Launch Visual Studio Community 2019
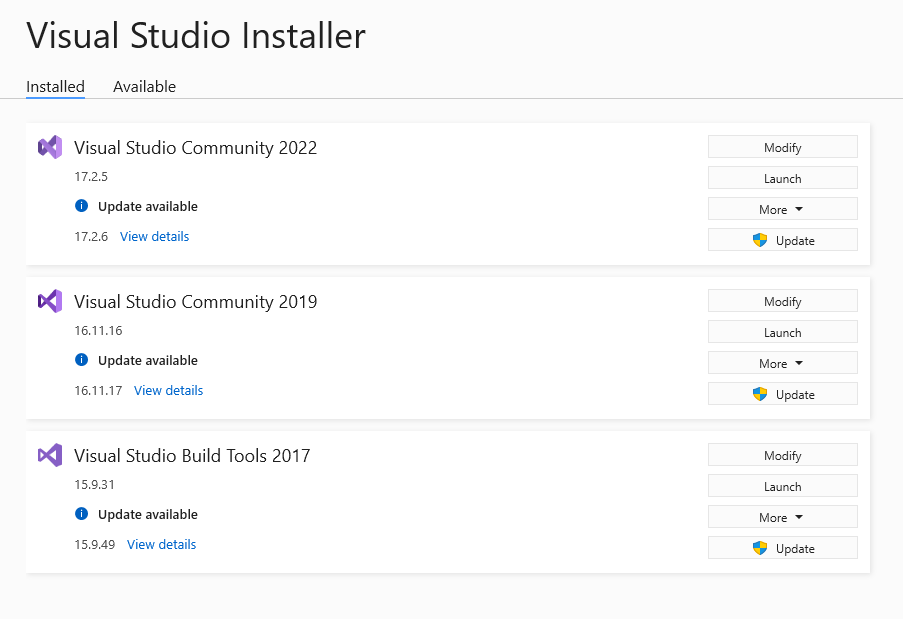The height and width of the screenshot is (619, 903). [782, 332]
